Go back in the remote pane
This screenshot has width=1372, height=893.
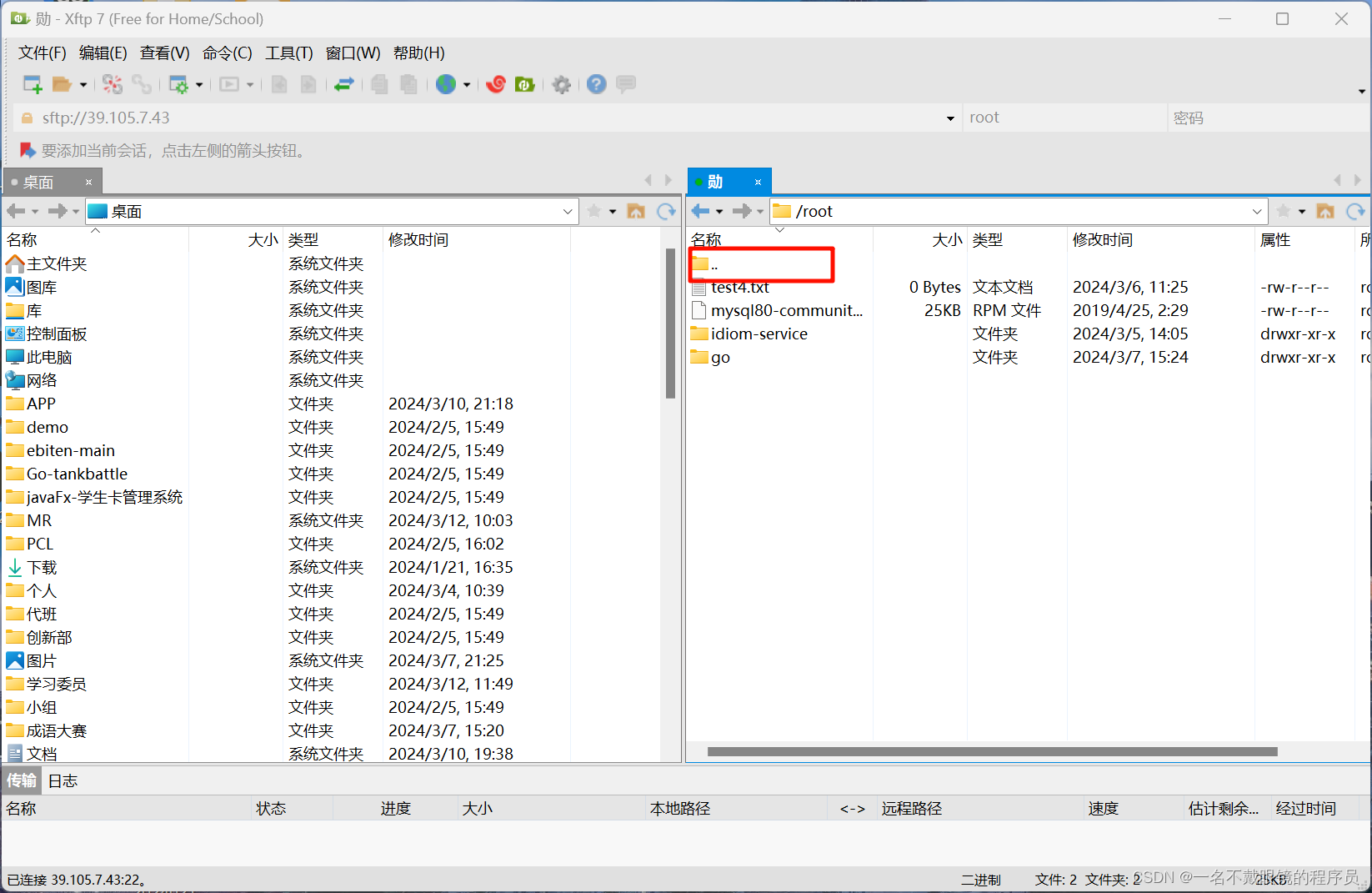pyautogui.click(x=700, y=211)
